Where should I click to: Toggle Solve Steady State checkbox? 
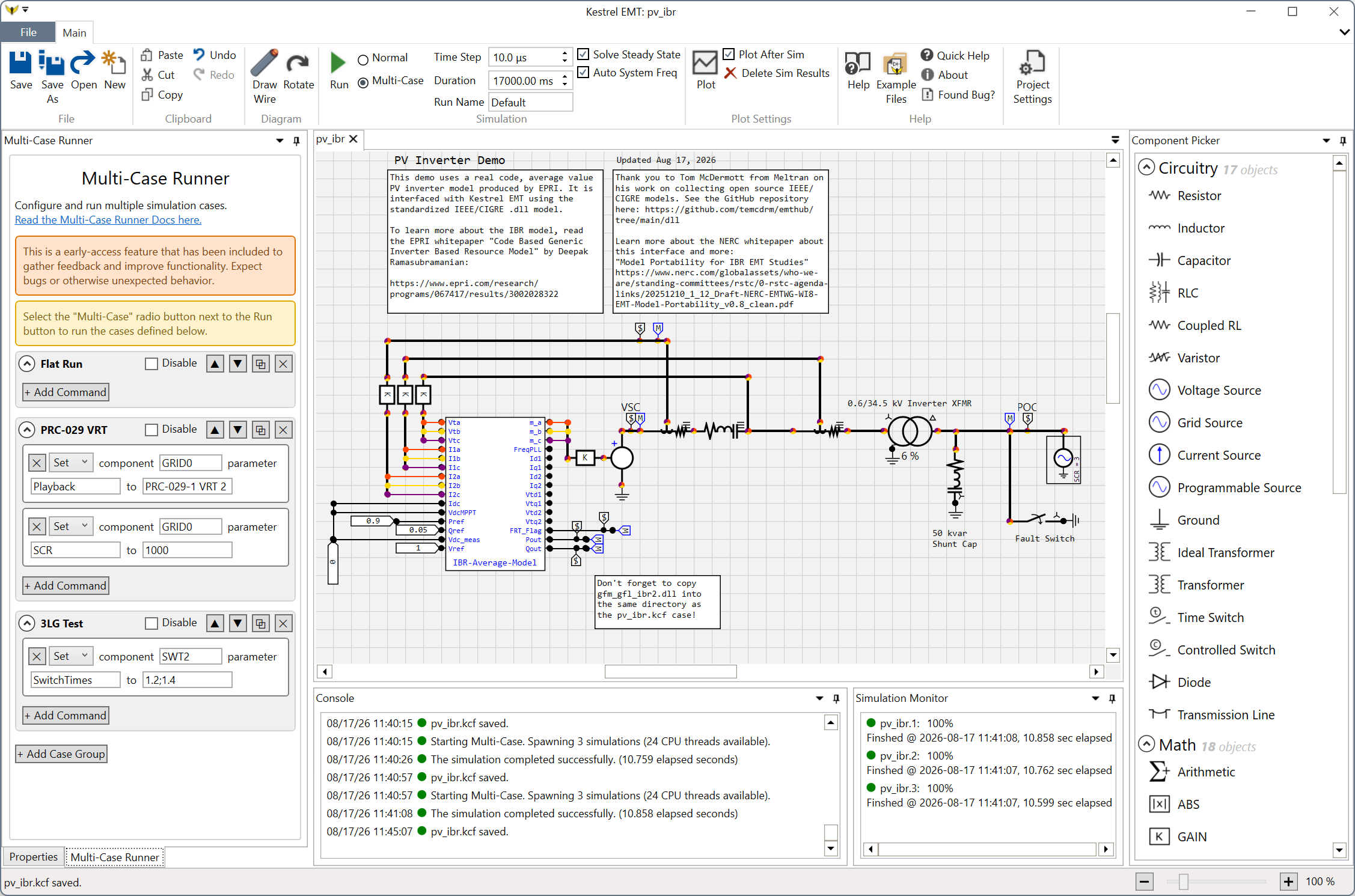[x=583, y=54]
